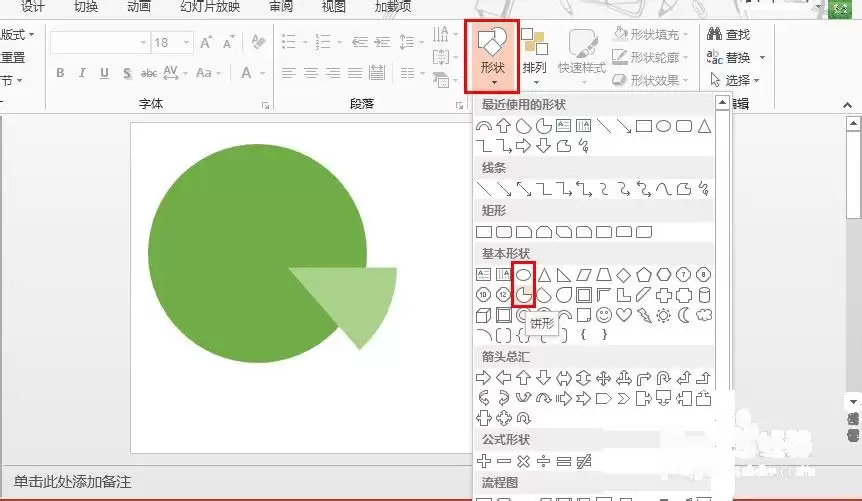Pick the Right Triangle in Basic Shapes
The height and width of the screenshot is (501, 862).
(x=563, y=274)
